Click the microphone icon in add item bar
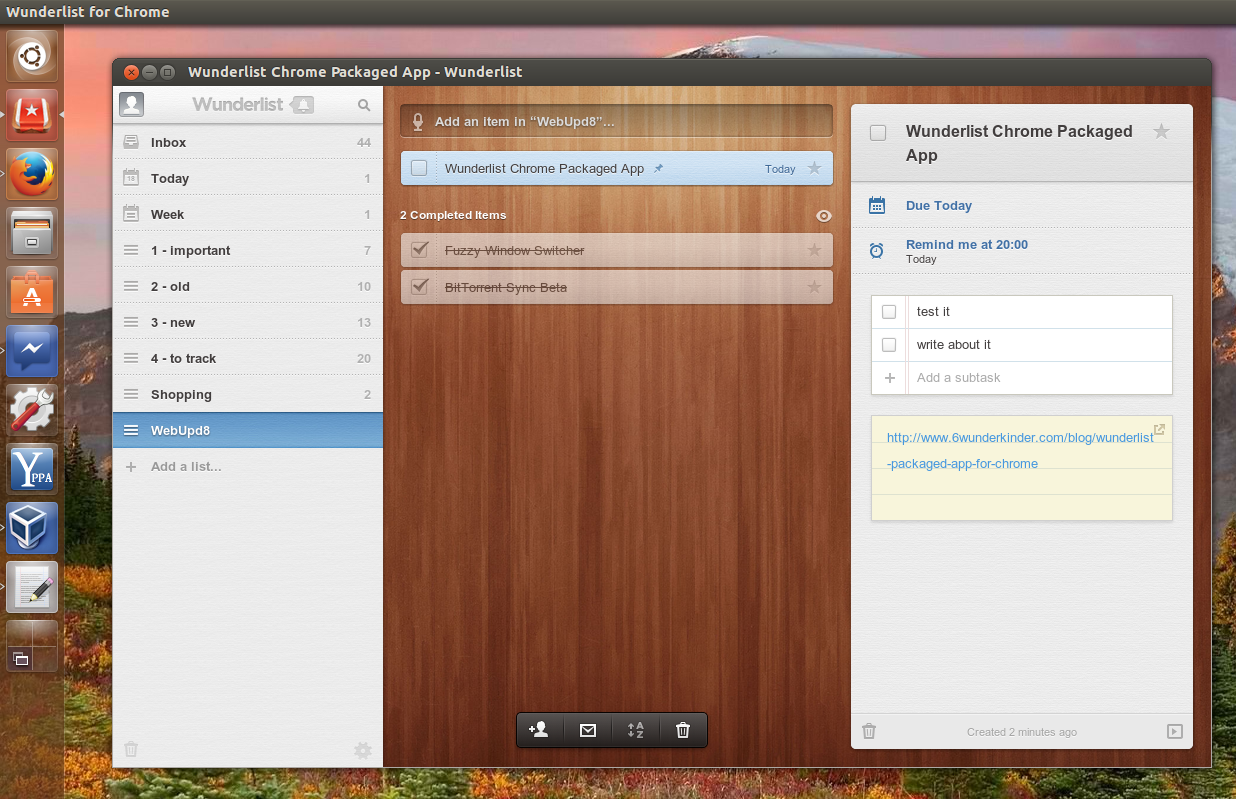1236x799 pixels. 418,122
